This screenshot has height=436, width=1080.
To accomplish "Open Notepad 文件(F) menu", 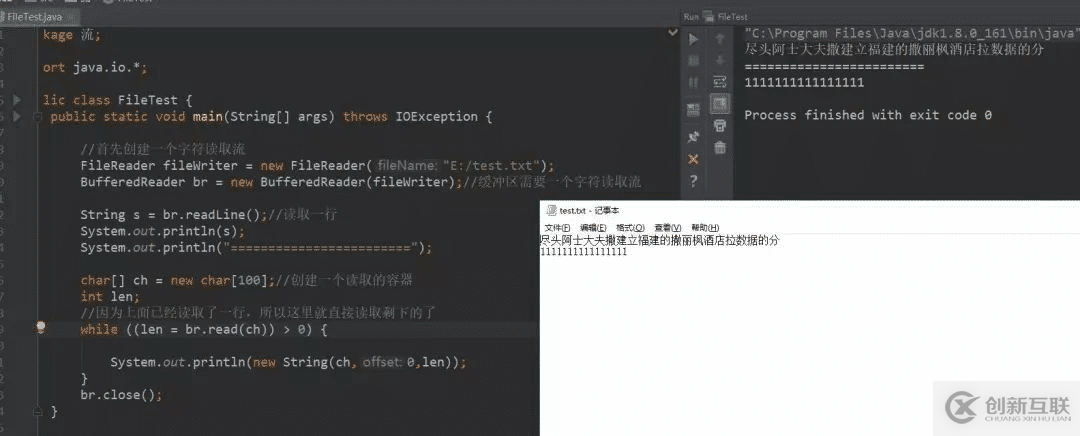I will pos(557,227).
